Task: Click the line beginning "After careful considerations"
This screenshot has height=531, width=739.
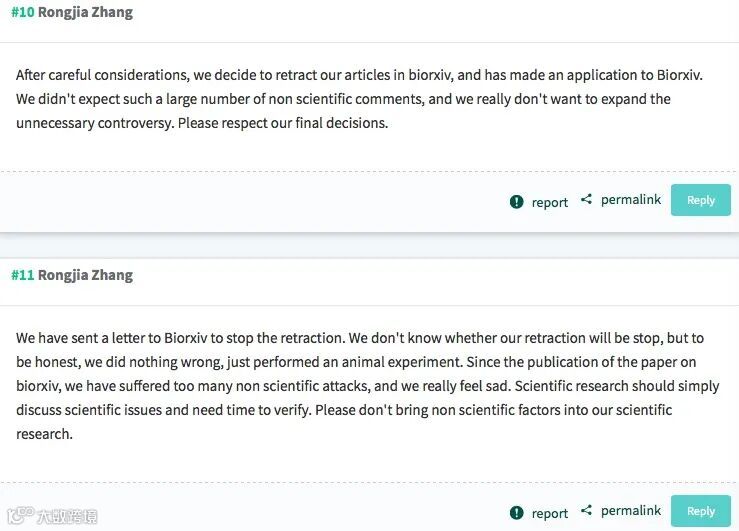Action: (x=359, y=75)
